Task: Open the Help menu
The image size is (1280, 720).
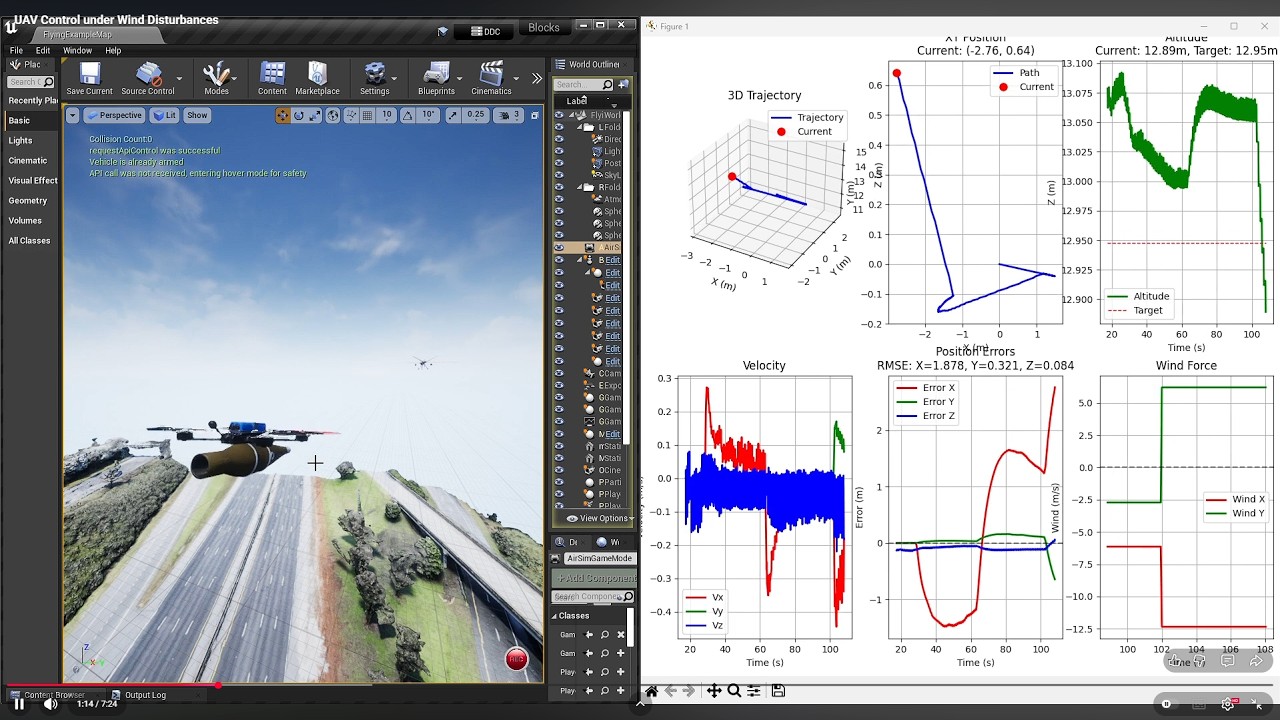Action: 113,50
